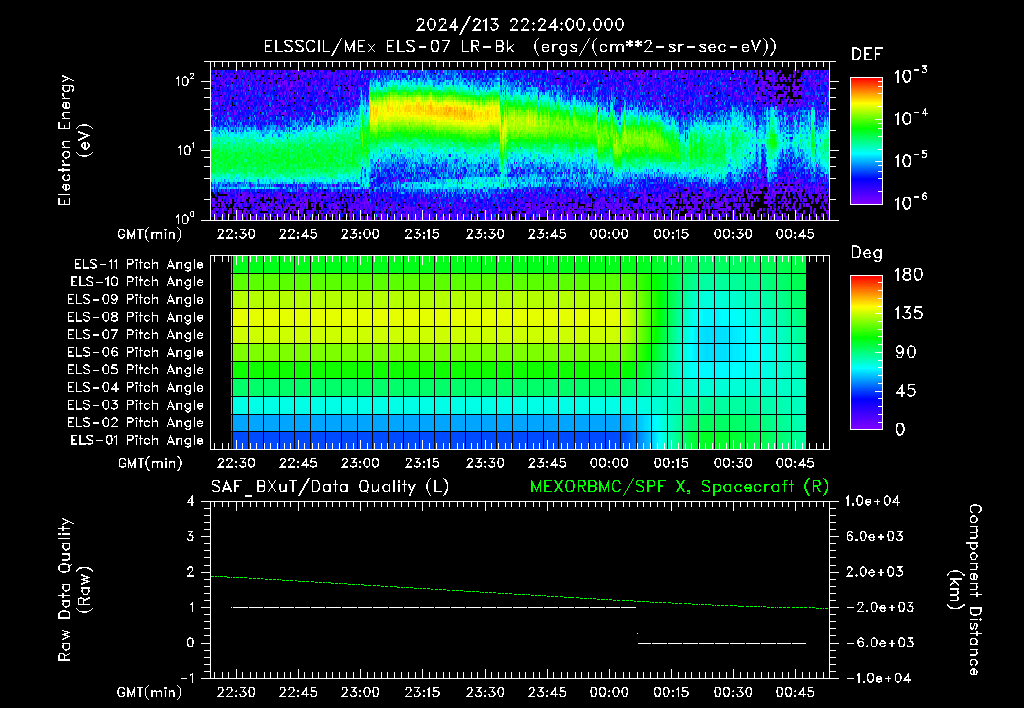Click the 10² tick of the energy axis
The width and height of the screenshot is (1024, 708).
tap(185, 81)
